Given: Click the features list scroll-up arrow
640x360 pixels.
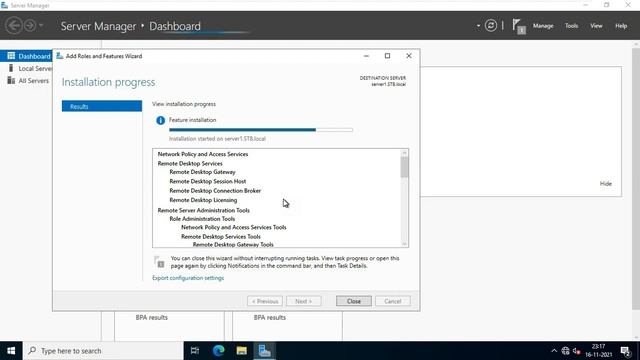Looking at the screenshot, I should tap(404, 153).
